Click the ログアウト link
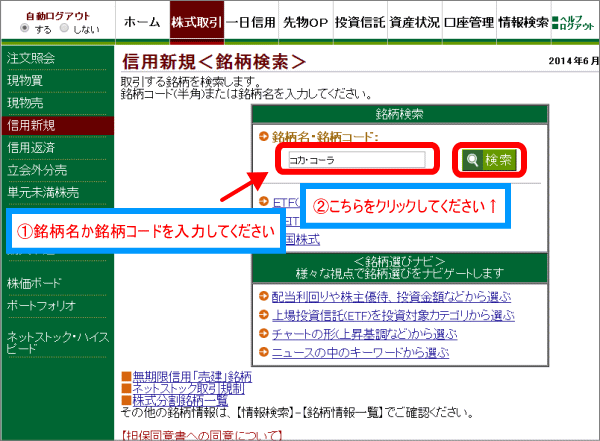Screen dimensions: 600x441 pos(576,26)
